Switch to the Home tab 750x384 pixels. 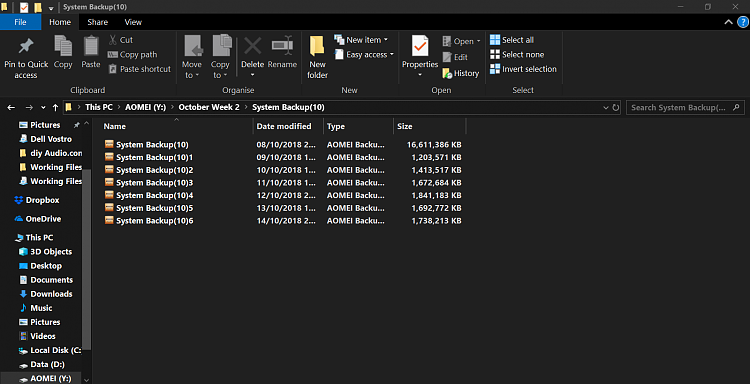tap(60, 22)
